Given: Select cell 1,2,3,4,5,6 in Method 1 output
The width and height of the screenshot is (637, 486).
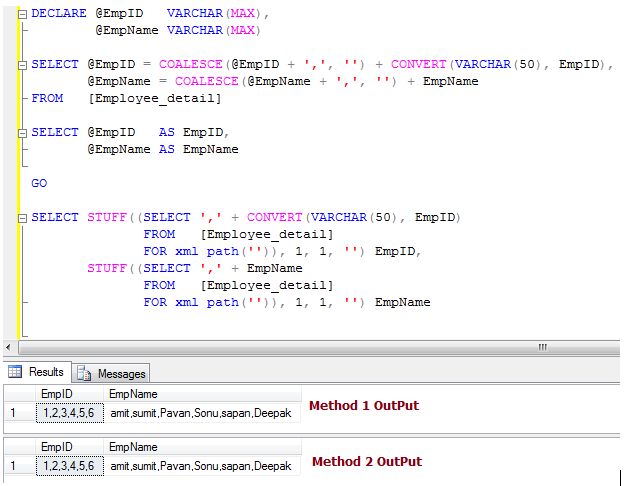Looking at the screenshot, I should pos(70,413).
